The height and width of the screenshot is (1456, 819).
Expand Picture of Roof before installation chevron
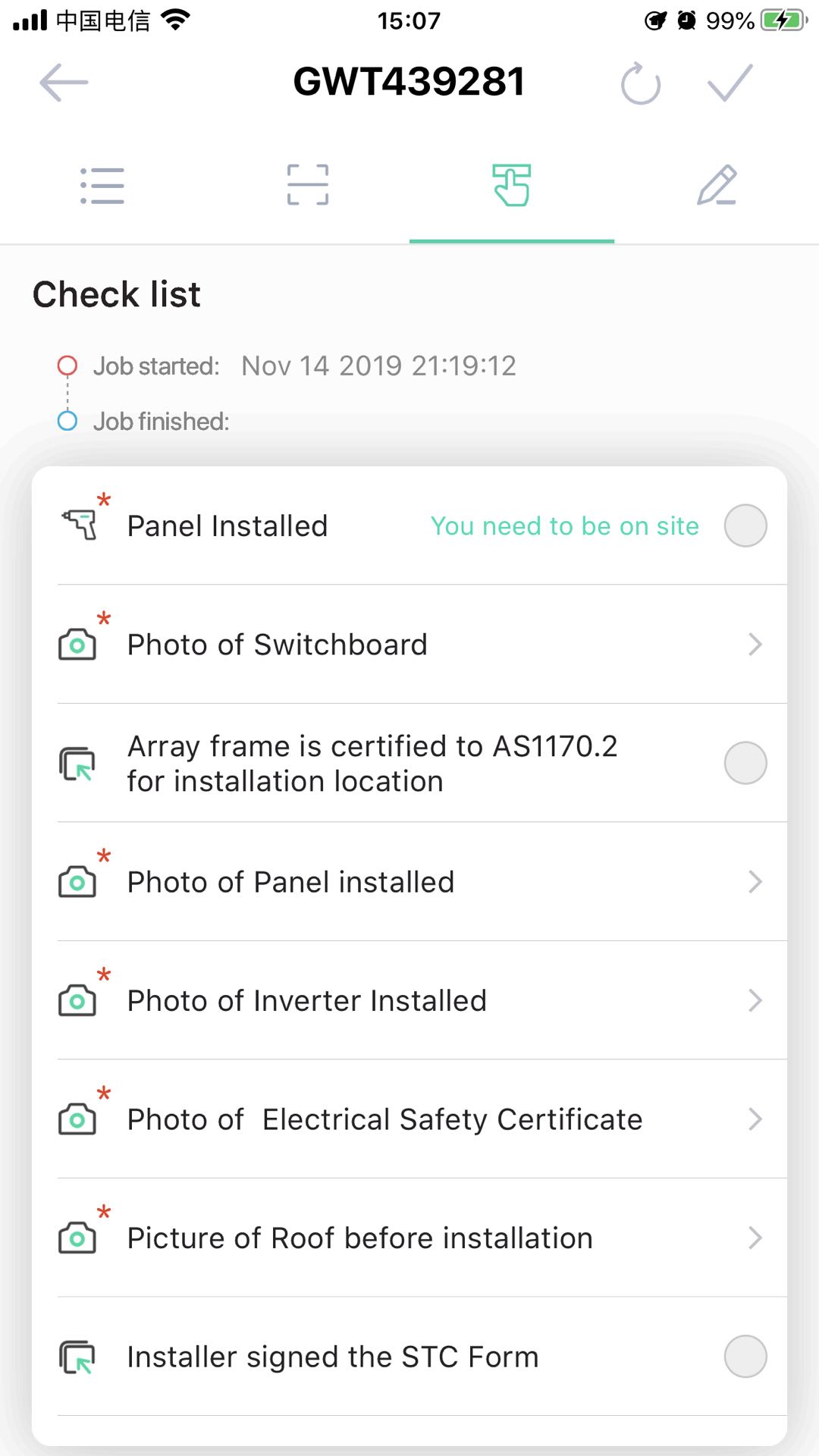click(x=755, y=1238)
